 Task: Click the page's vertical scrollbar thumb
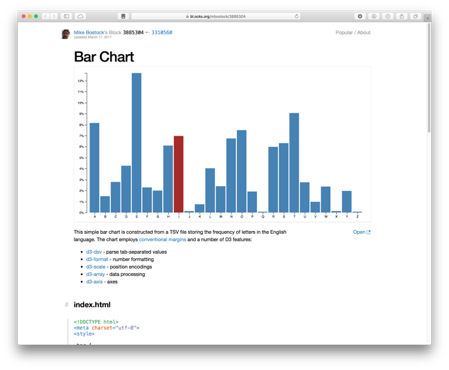coord(429,78)
